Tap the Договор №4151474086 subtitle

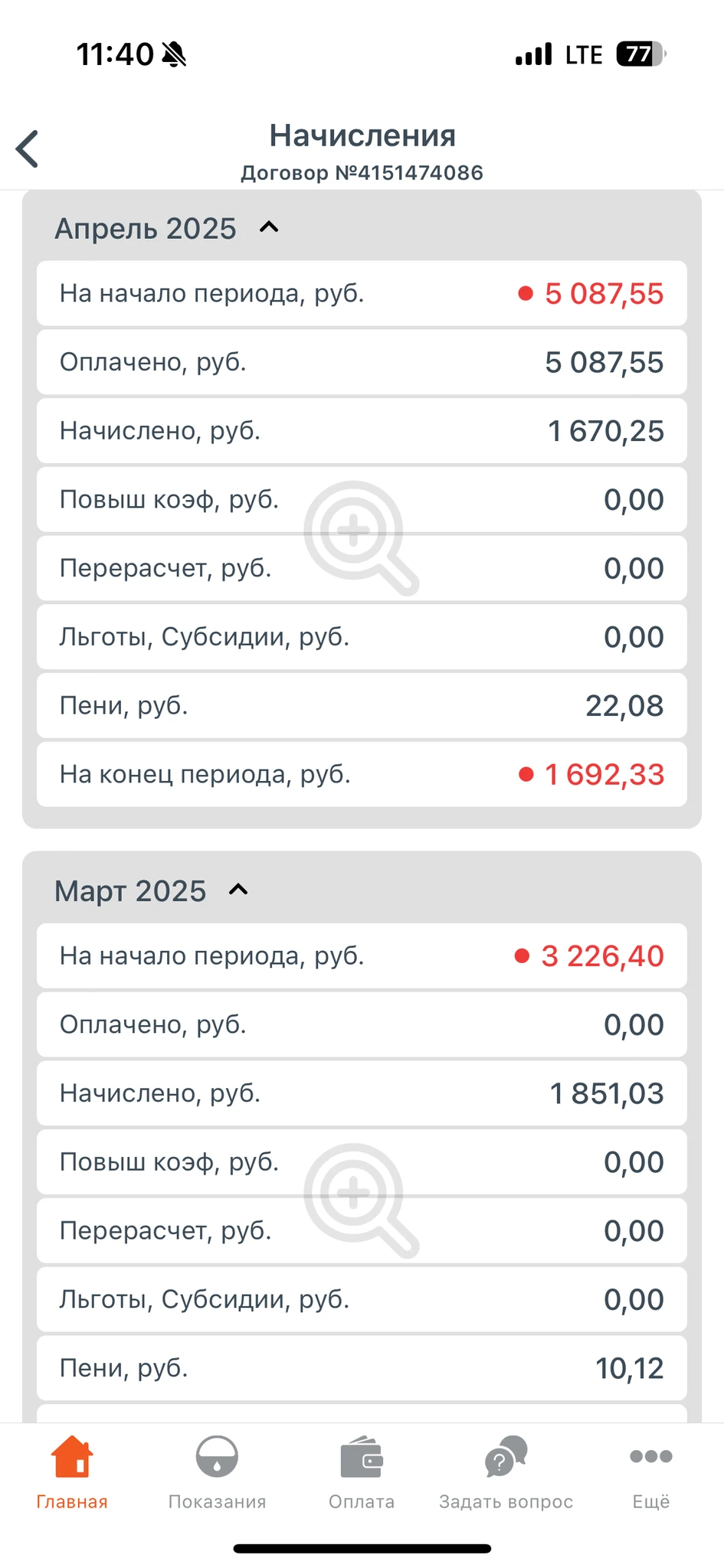pos(362,173)
